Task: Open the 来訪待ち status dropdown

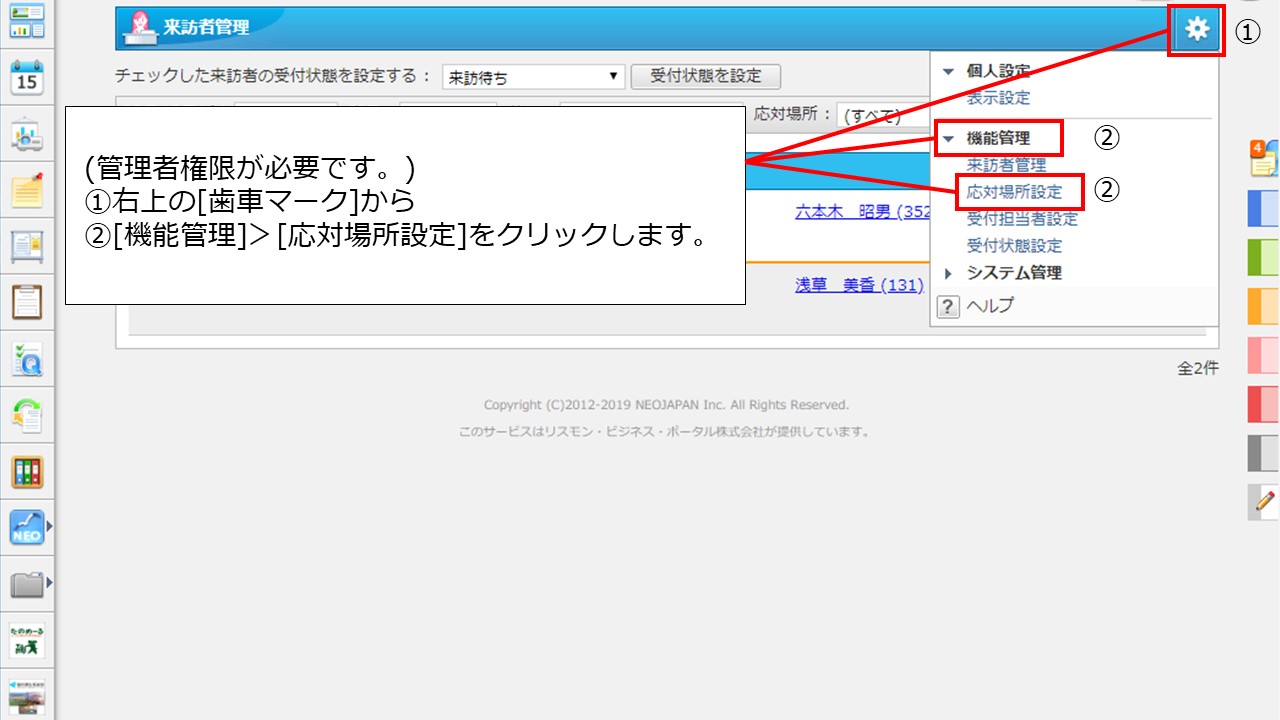Action: (533, 77)
